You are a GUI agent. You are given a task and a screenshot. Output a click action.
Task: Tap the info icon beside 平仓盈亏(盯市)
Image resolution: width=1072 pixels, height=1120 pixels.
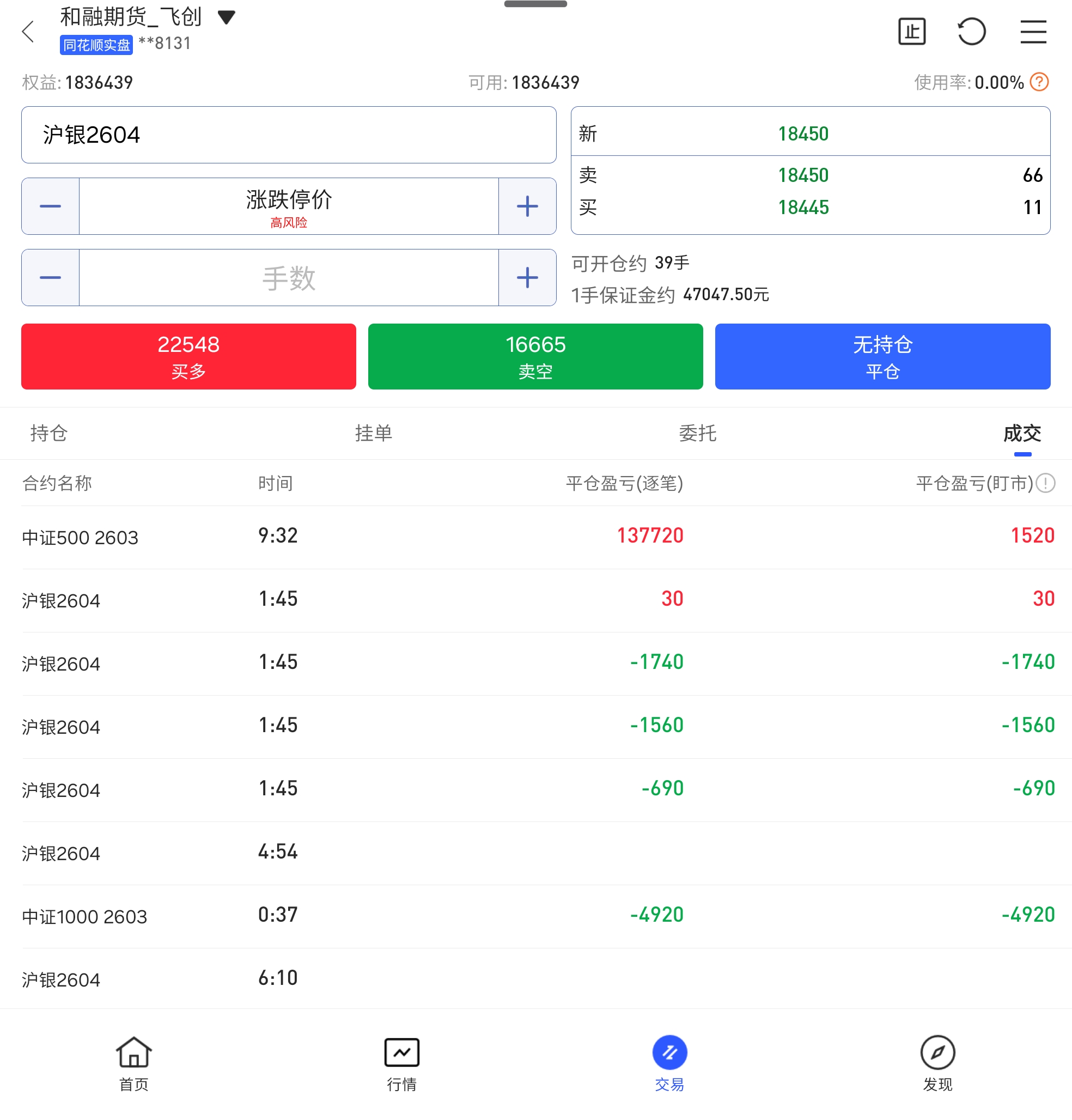click(x=1046, y=483)
